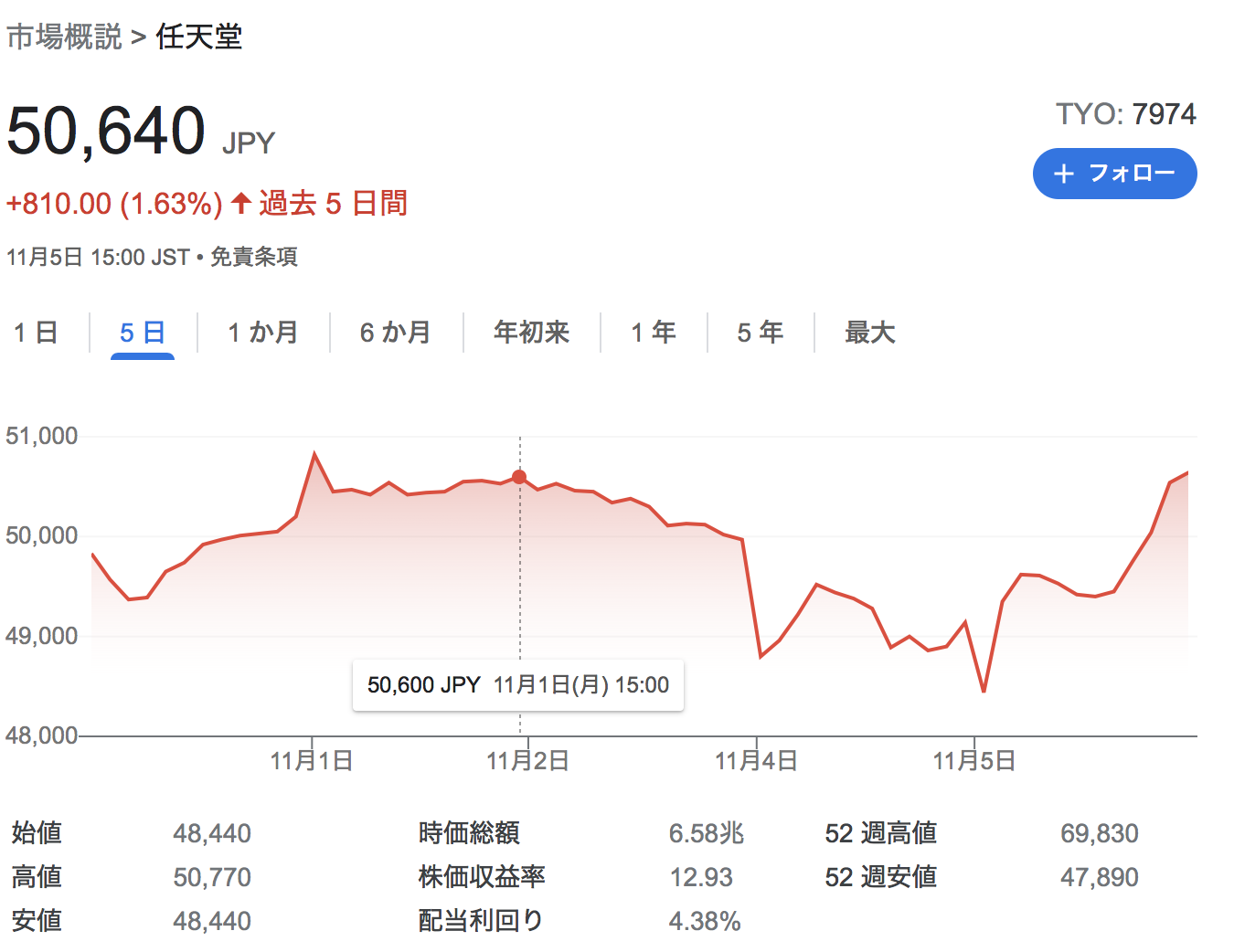Click the 株価収益率 label
This screenshot has height=952, width=1234.
pyautogui.click(x=482, y=877)
